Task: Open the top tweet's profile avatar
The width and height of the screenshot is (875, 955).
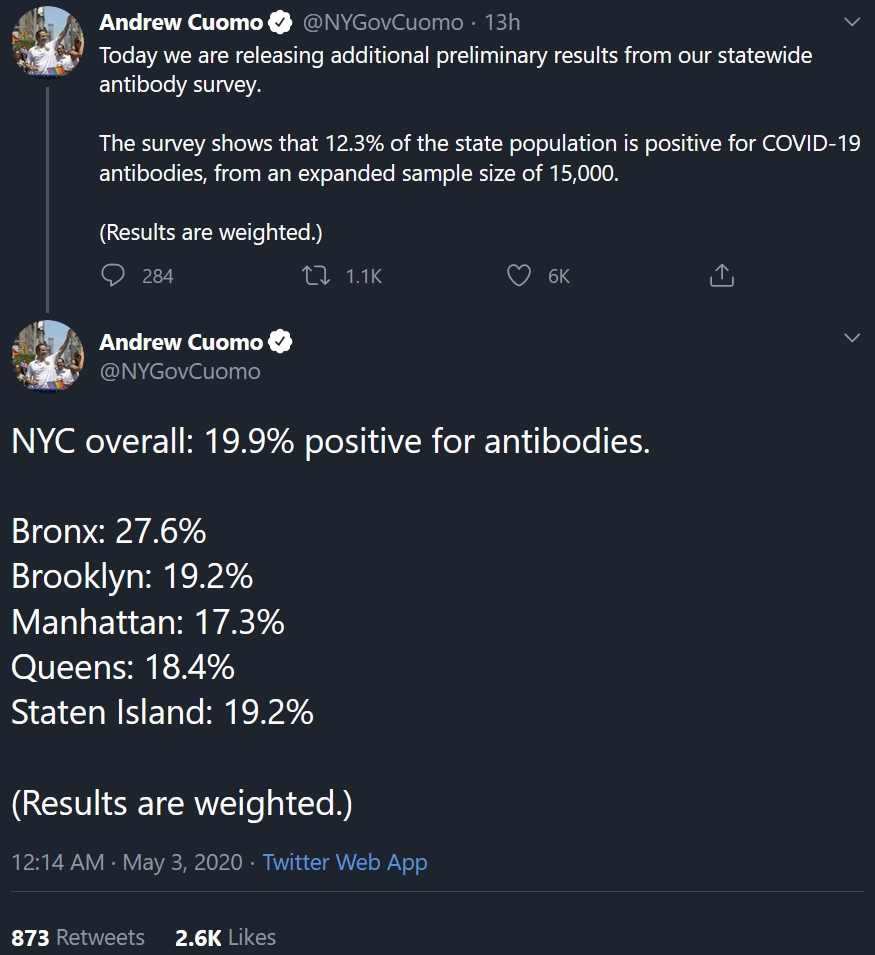Action: tap(47, 42)
